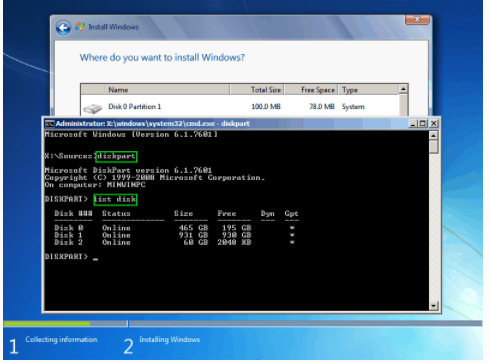Click the console title bar text 'Administrator'
Viewport: 489px width, 363px height.
tap(80, 124)
